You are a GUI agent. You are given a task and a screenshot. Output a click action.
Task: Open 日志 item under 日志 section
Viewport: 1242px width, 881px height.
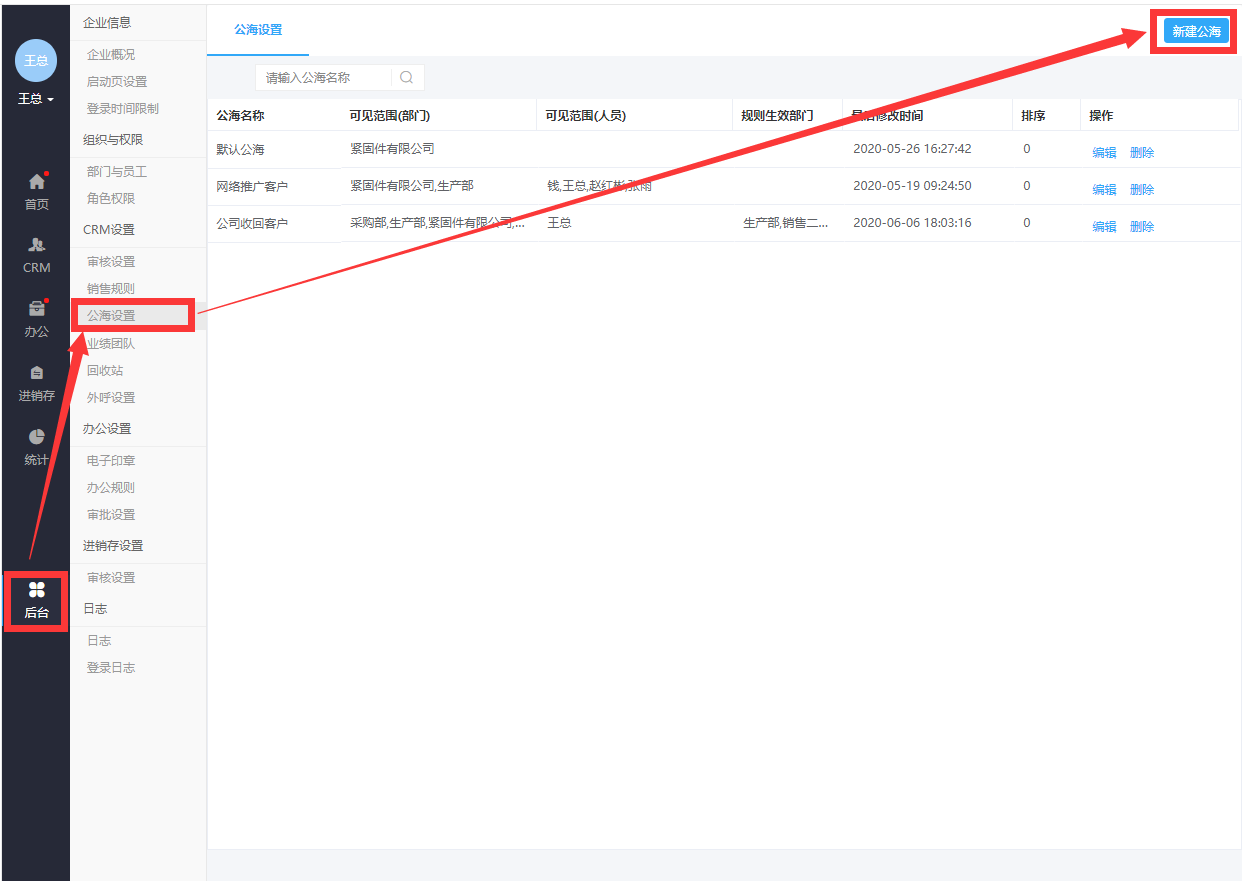[99, 640]
